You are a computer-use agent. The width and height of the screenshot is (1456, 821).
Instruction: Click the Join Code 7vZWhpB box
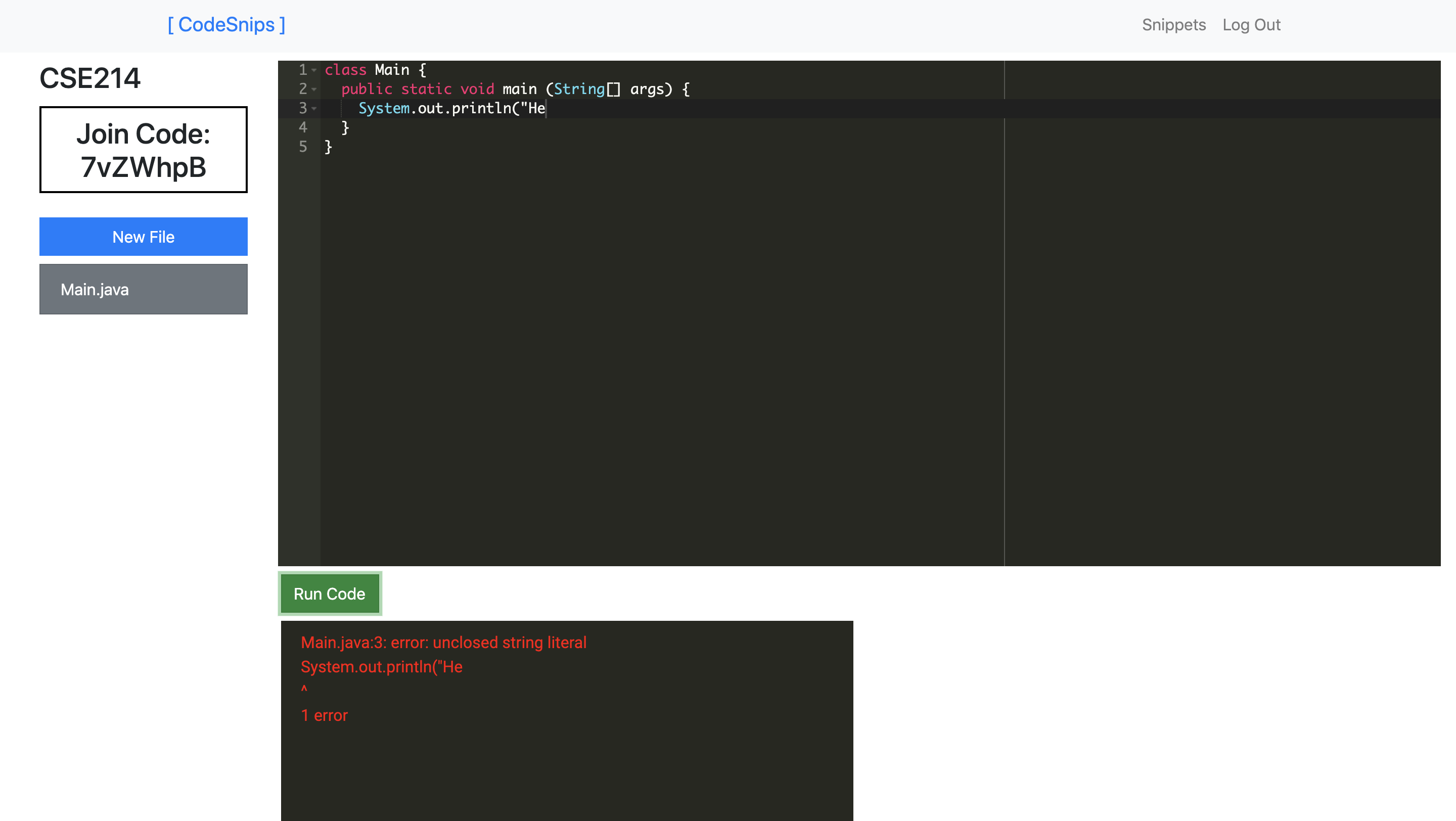click(143, 150)
